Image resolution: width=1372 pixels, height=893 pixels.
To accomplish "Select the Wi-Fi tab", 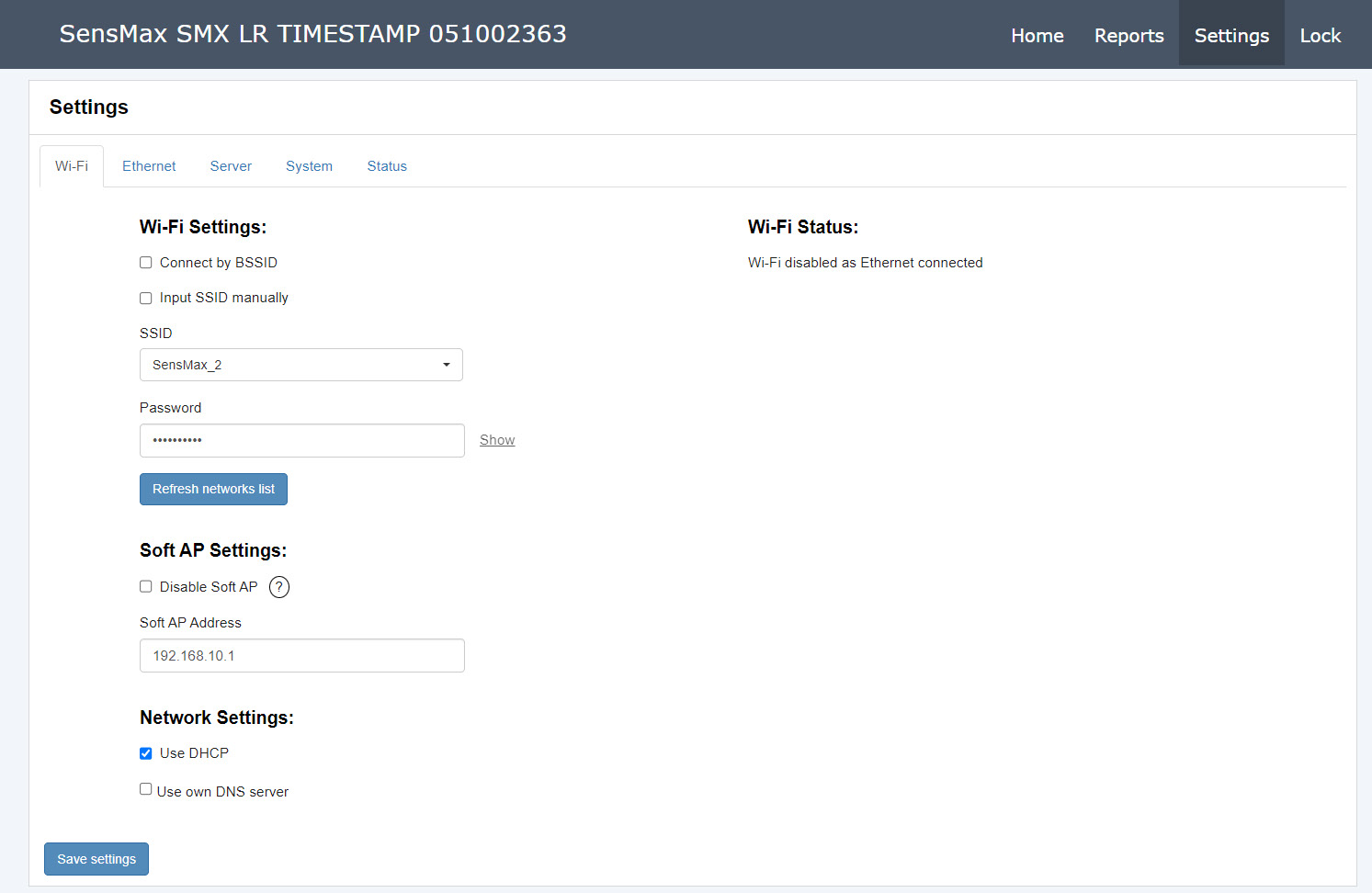I will click(x=72, y=166).
